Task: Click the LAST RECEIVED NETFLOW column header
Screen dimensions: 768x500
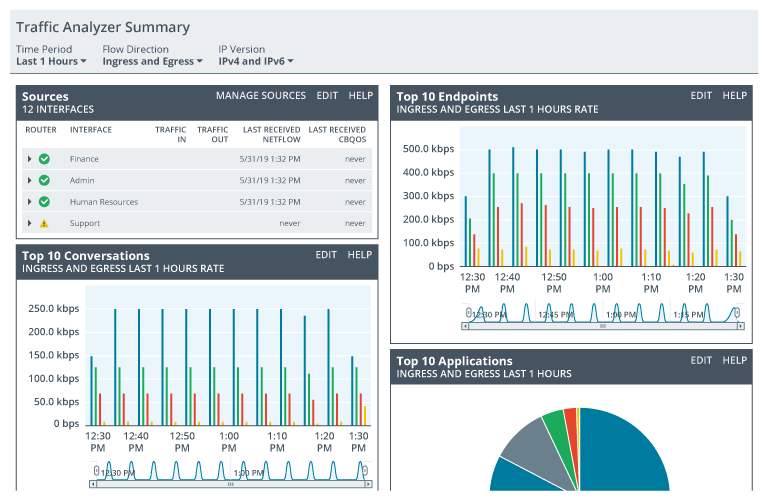Action: 272,134
